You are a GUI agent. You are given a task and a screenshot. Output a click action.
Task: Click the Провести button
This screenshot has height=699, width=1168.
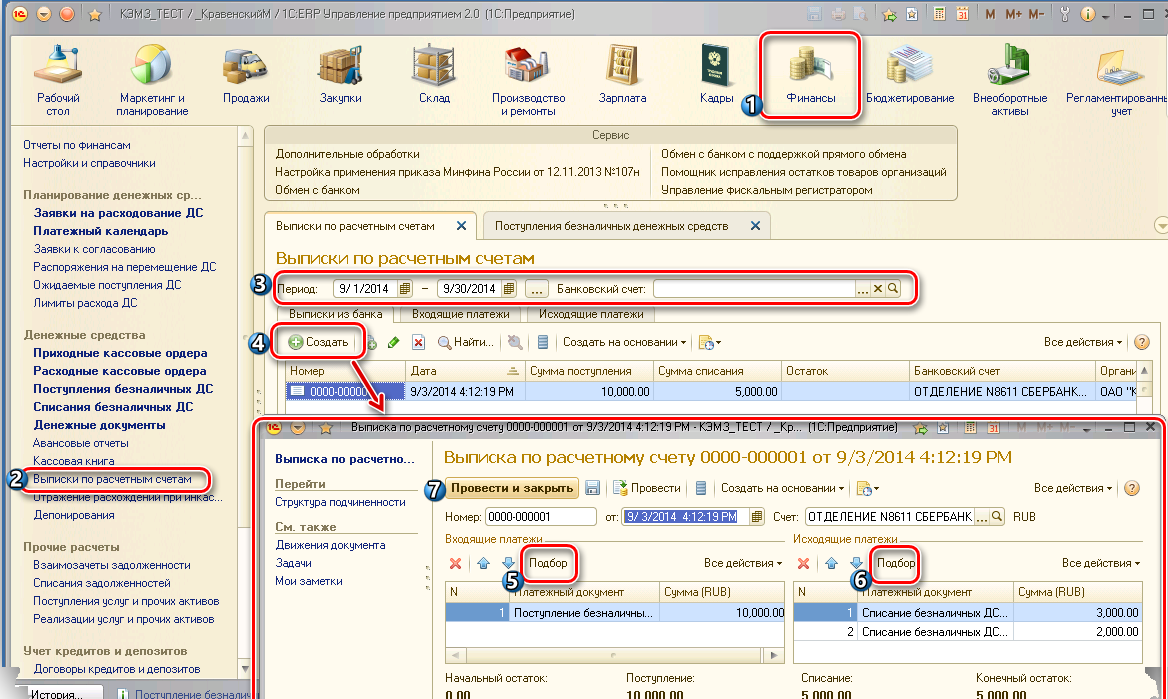coord(647,488)
